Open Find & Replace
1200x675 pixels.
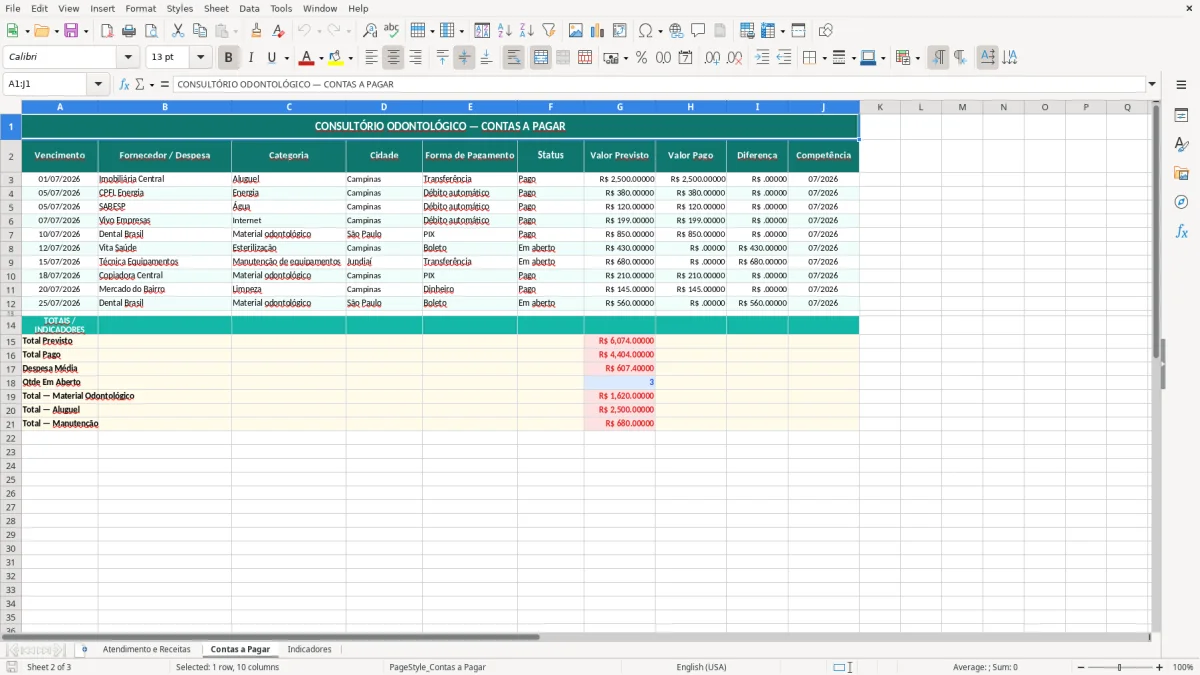(370, 31)
